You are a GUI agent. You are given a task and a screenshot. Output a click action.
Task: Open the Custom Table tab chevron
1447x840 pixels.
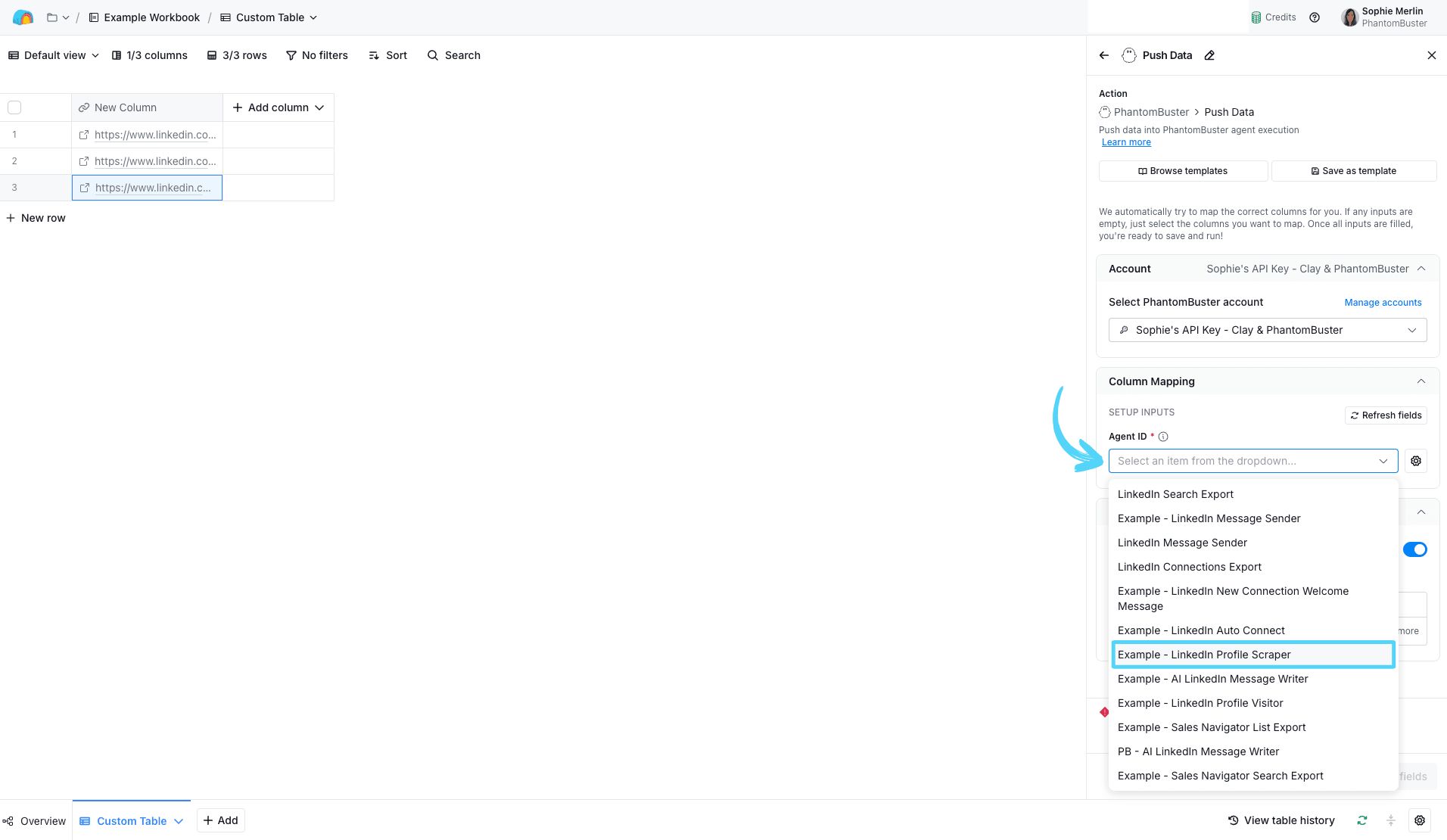click(x=179, y=821)
